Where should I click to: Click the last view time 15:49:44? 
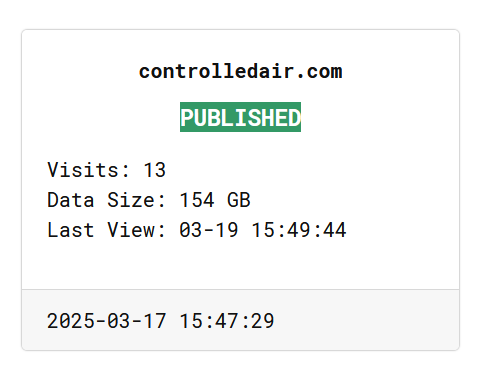tap(299, 230)
